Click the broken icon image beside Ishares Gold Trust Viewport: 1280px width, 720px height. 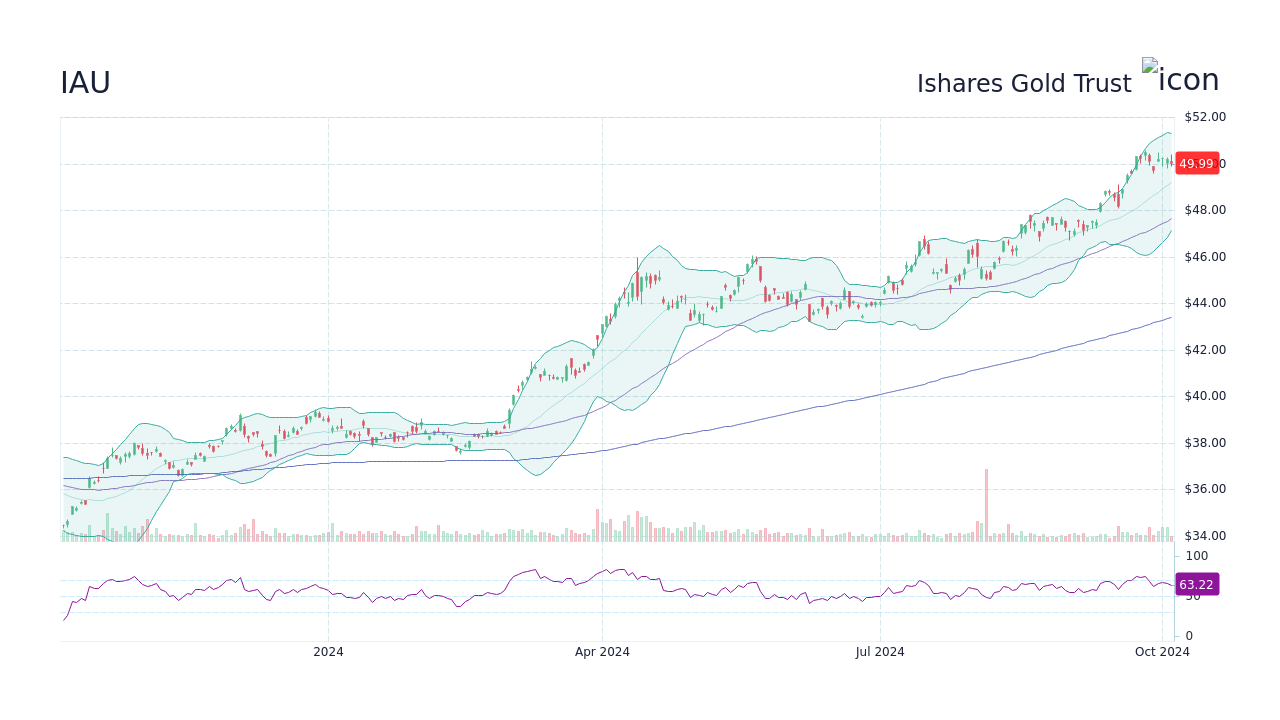click(x=1181, y=77)
